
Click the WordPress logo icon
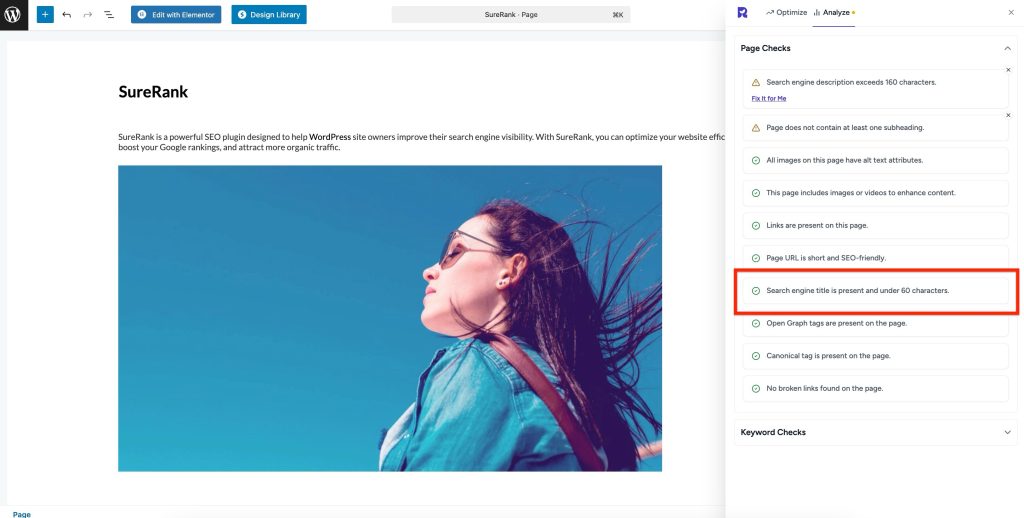tap(13, 15)
